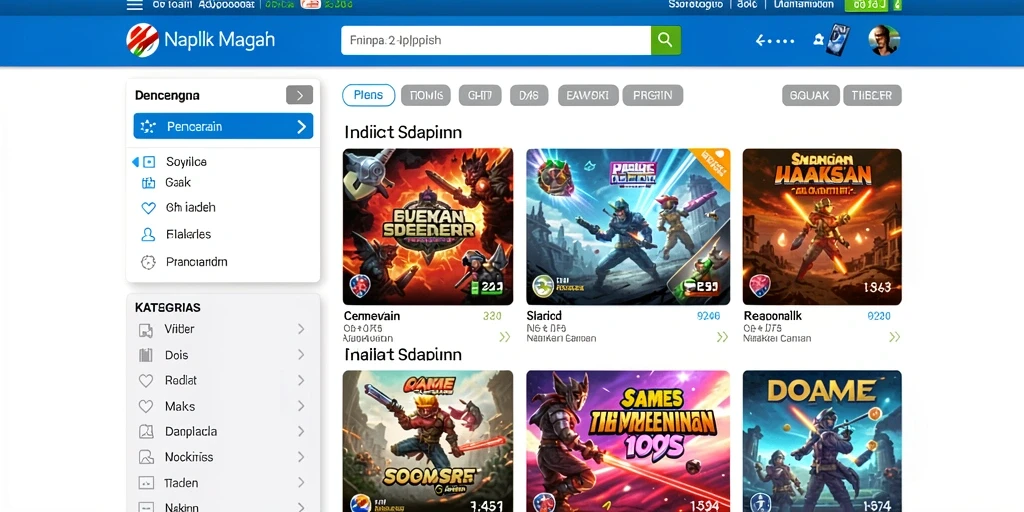Open the Cemevain game thumbnail
The height and width of the screenshot is (512, 1024).
(428, 227)
